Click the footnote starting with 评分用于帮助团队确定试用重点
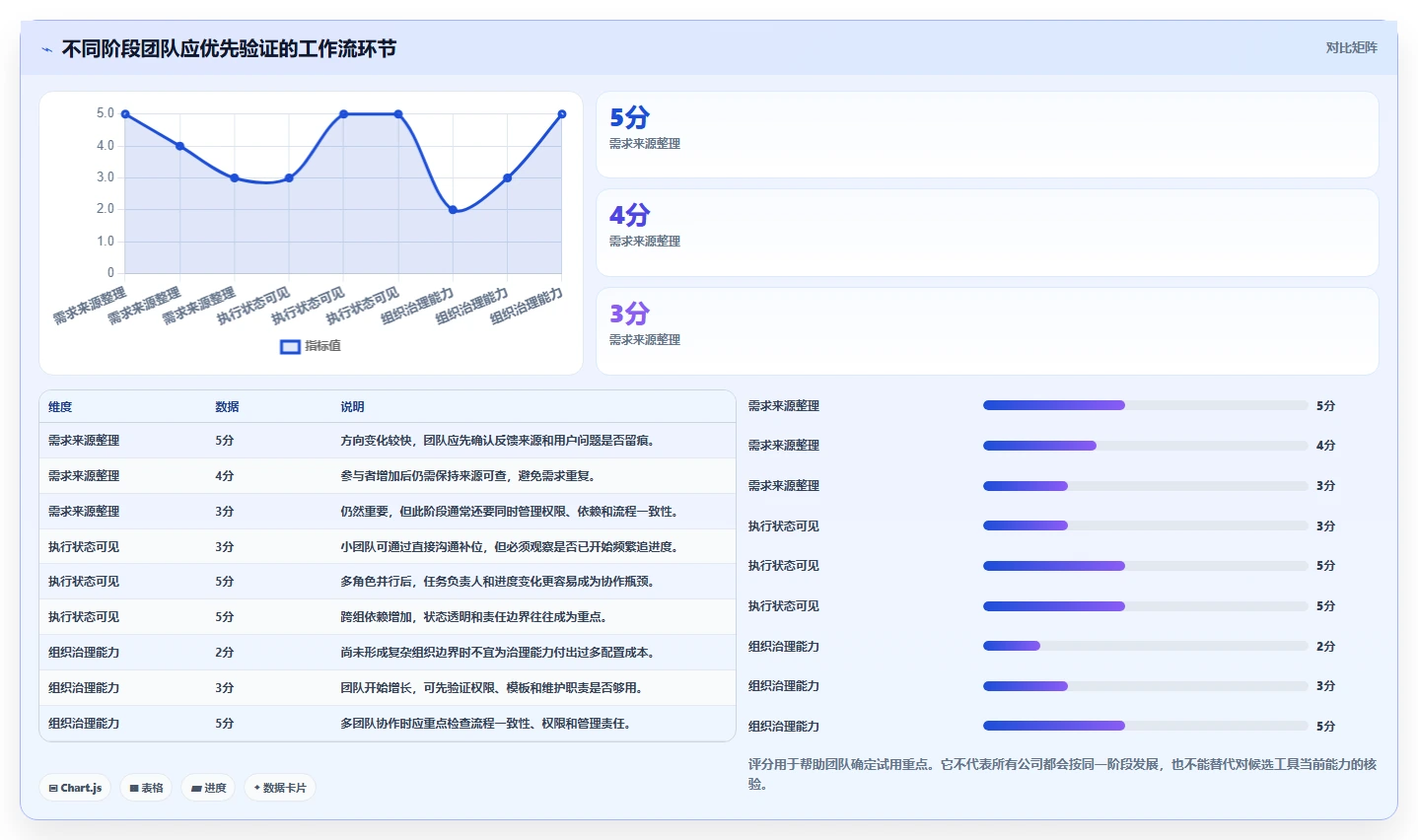The width and height of the screenshot is (1418, 840). point(1062,774)
